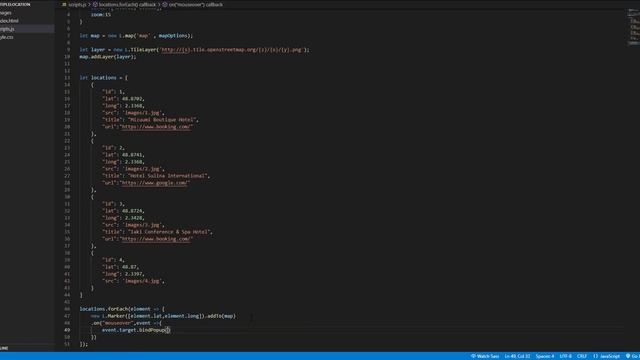Viewport: 640px width, 360px height.
Task: Click line number 49 in the gutter
Action: tap(67, 330)
